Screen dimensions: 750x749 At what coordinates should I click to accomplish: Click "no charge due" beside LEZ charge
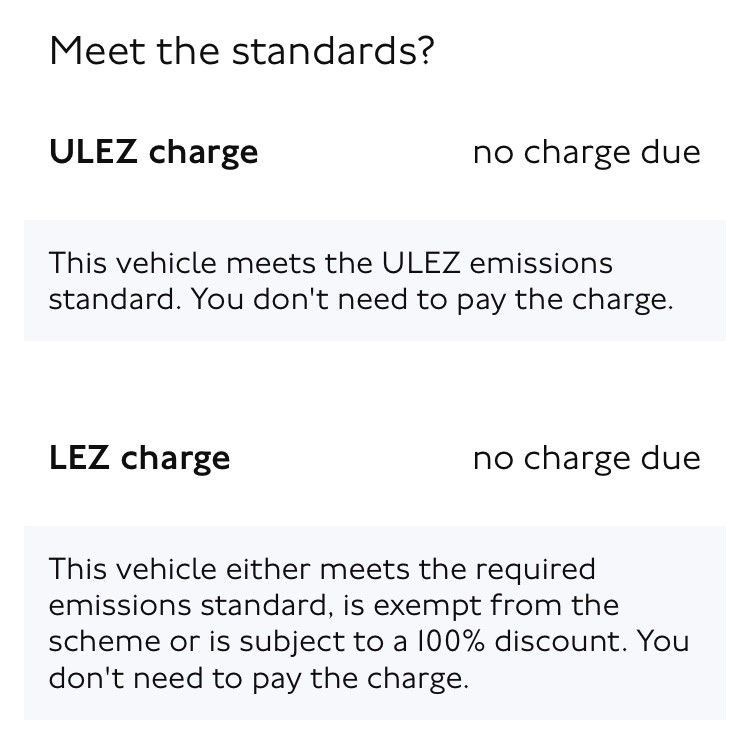[586, 458]
